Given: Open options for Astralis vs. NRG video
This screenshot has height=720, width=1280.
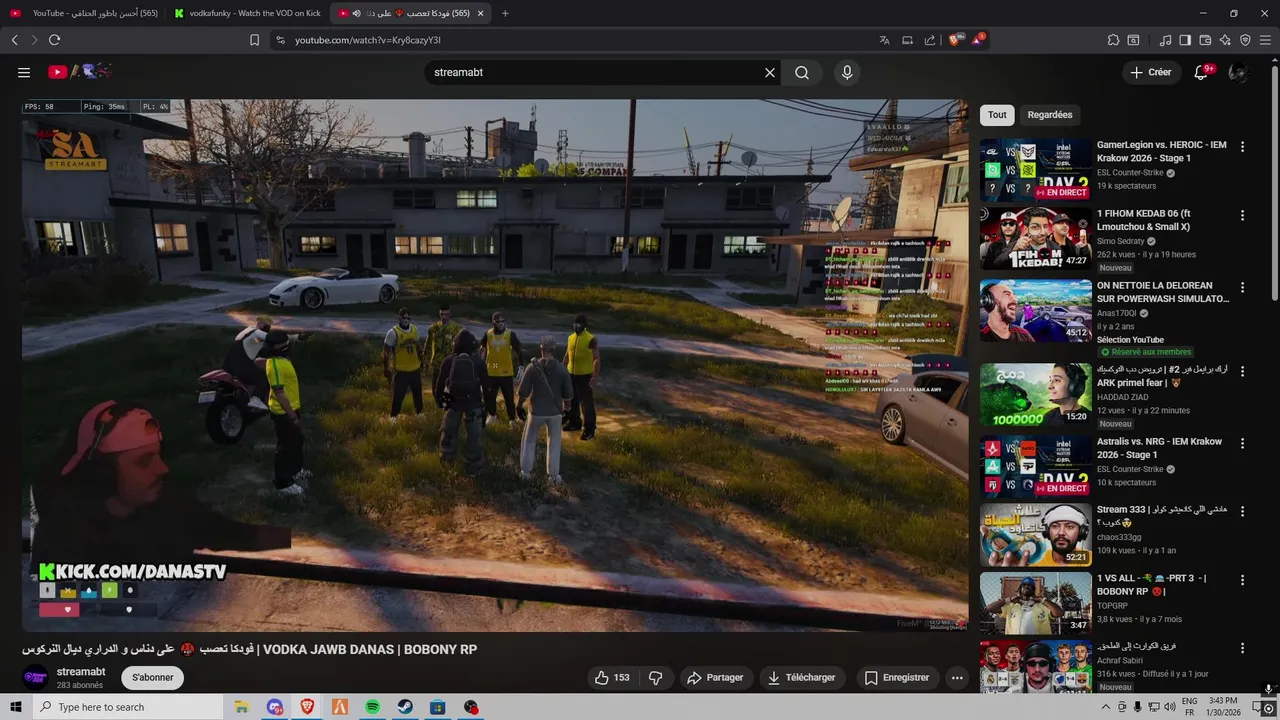Looking at the screenshot, I should click(1243, 443).
